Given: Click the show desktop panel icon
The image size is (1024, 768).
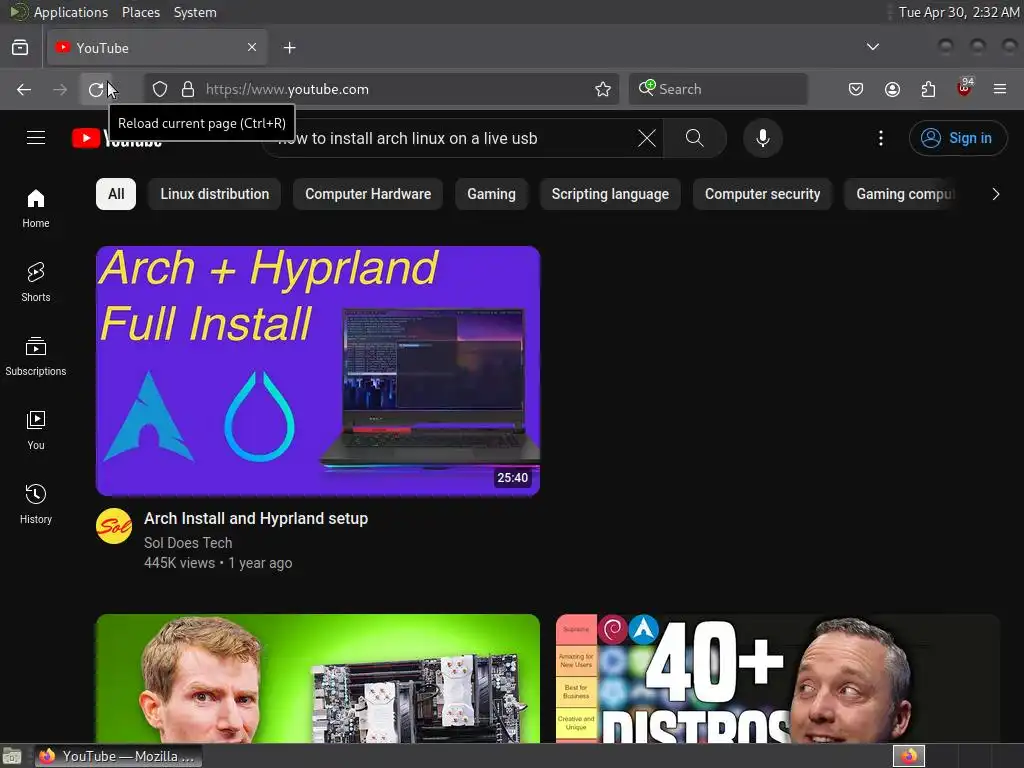Looking at the screenshot, I should click(x=12, y=756).
